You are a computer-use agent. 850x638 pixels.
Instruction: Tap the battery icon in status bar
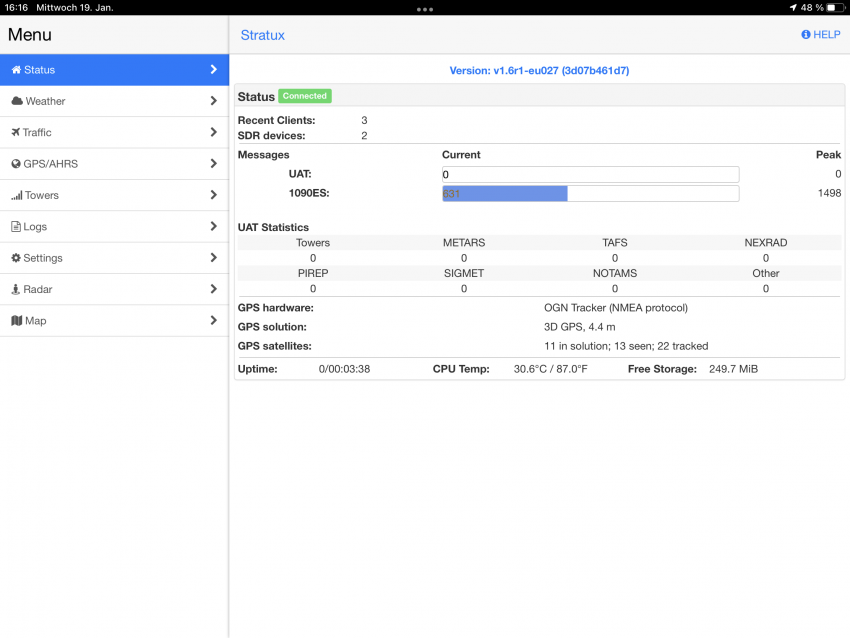point(835,8)
